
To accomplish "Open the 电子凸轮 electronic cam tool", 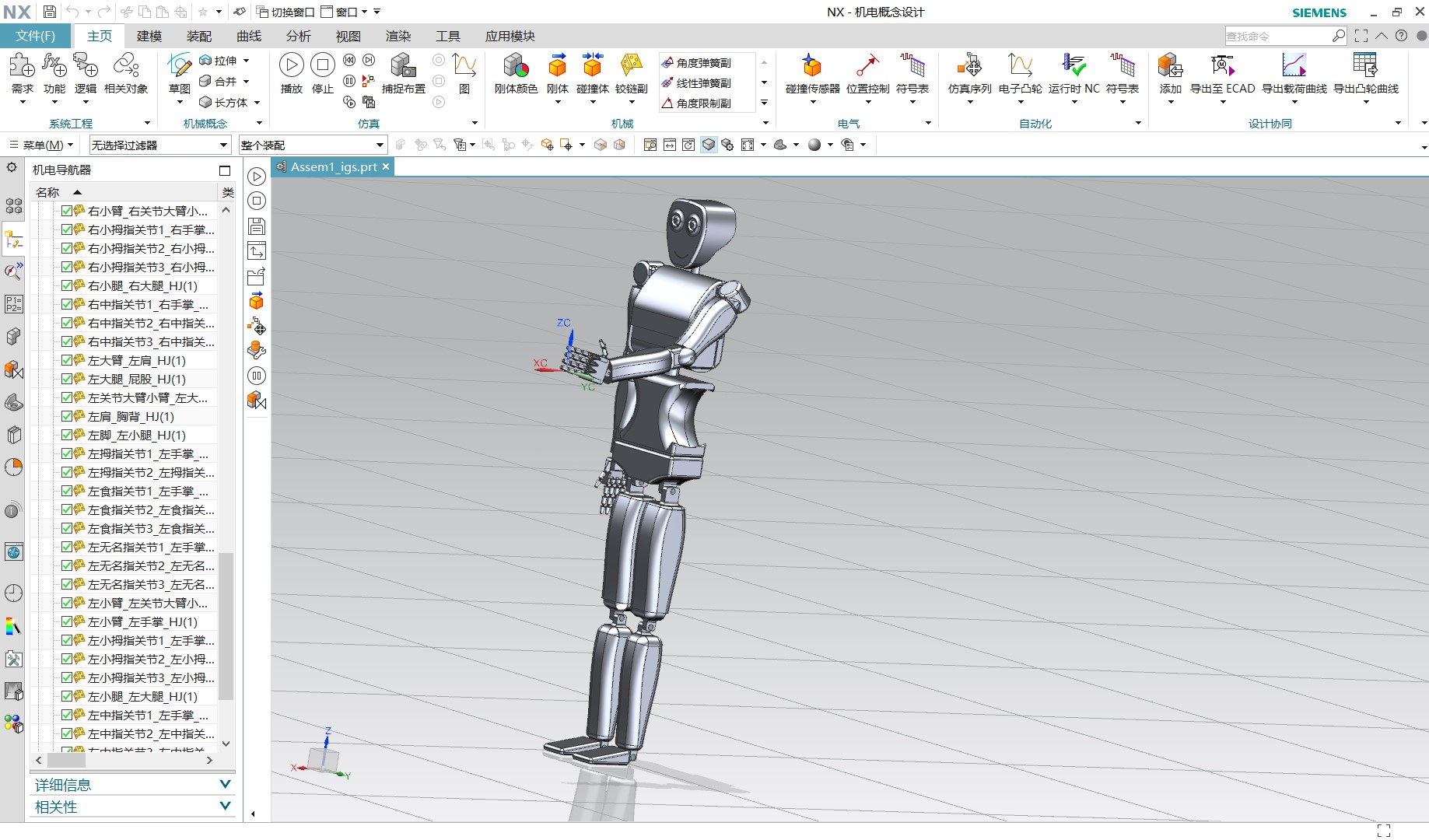I will (x=1020, y=65).
